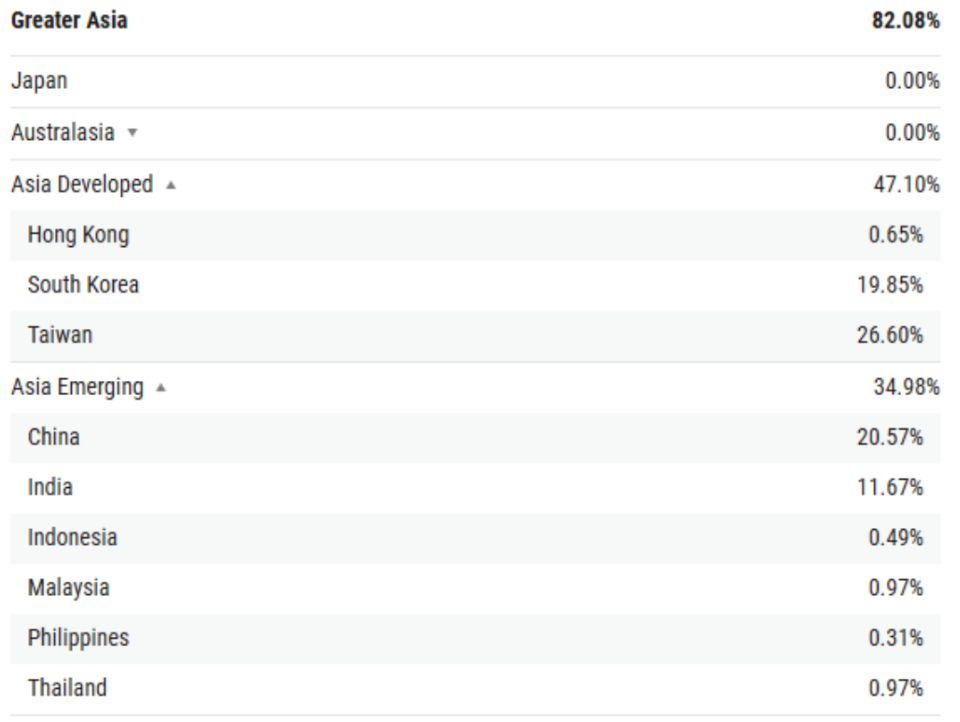
Task: Collapse the Asia Developed arrow
Action: tap(171, 184)
